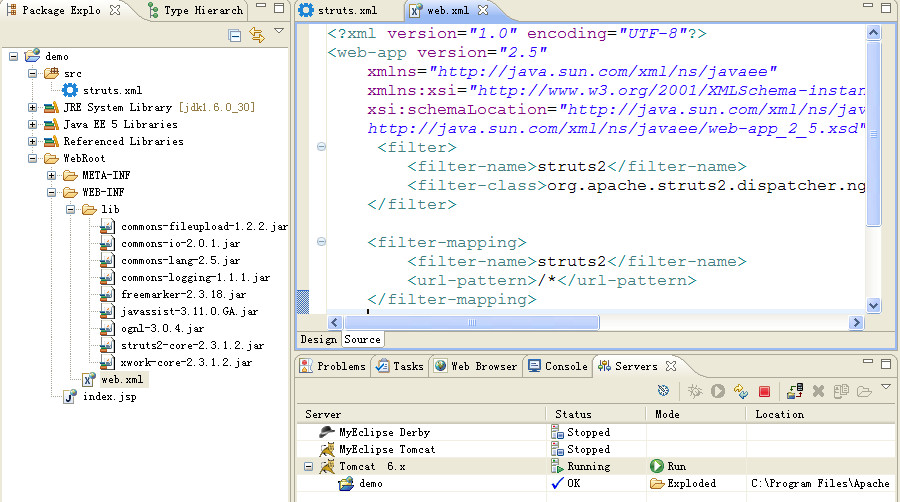Expand the META-INF folder
900x502 pixels.
point(51,176)
